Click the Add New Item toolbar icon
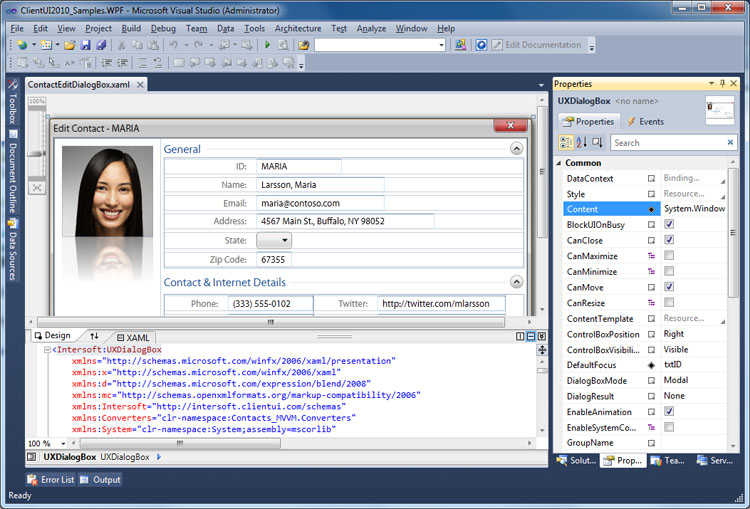The image size is (750, 509). (x=46, y=45)
